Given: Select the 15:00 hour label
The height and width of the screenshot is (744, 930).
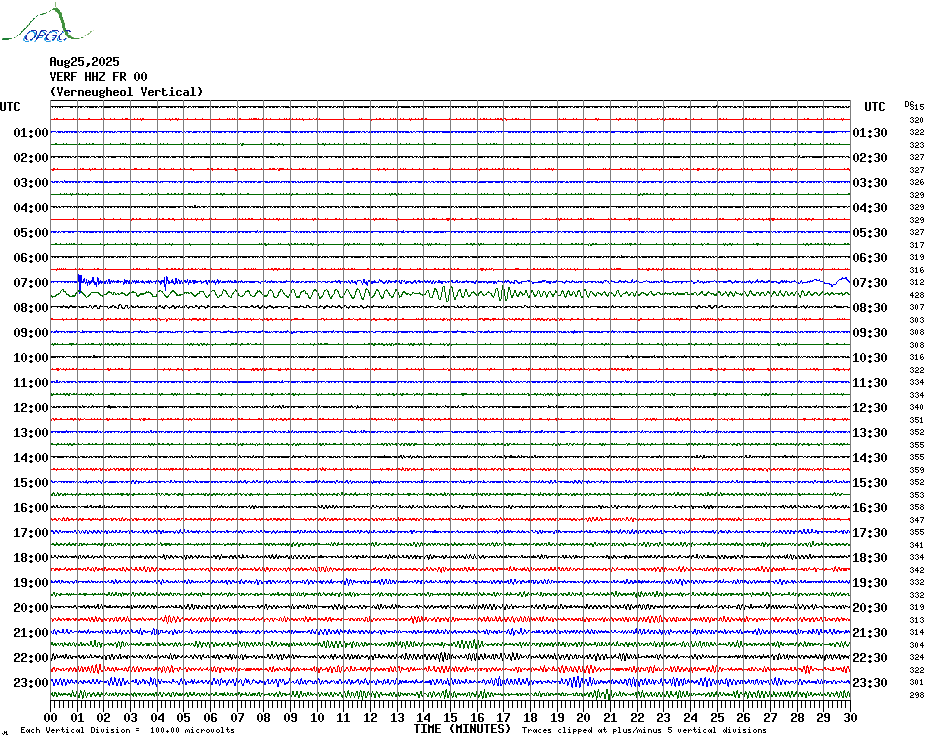Looking at the screenshot, I should coord(31,482).
